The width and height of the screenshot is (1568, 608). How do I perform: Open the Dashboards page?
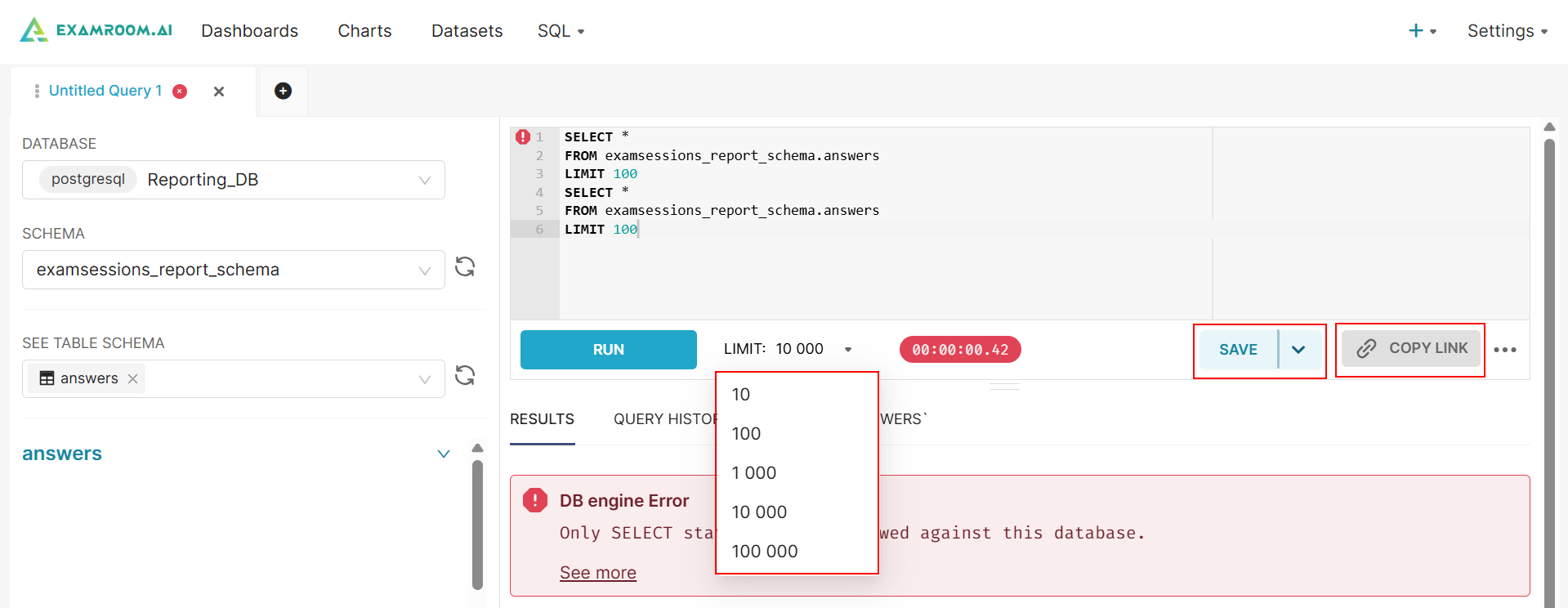249,31
